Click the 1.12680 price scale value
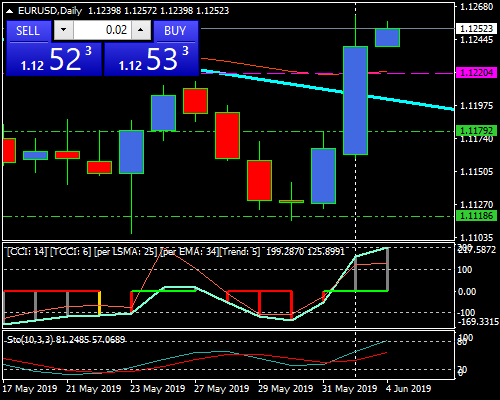 pyautogui.click(x=476, y=7)
